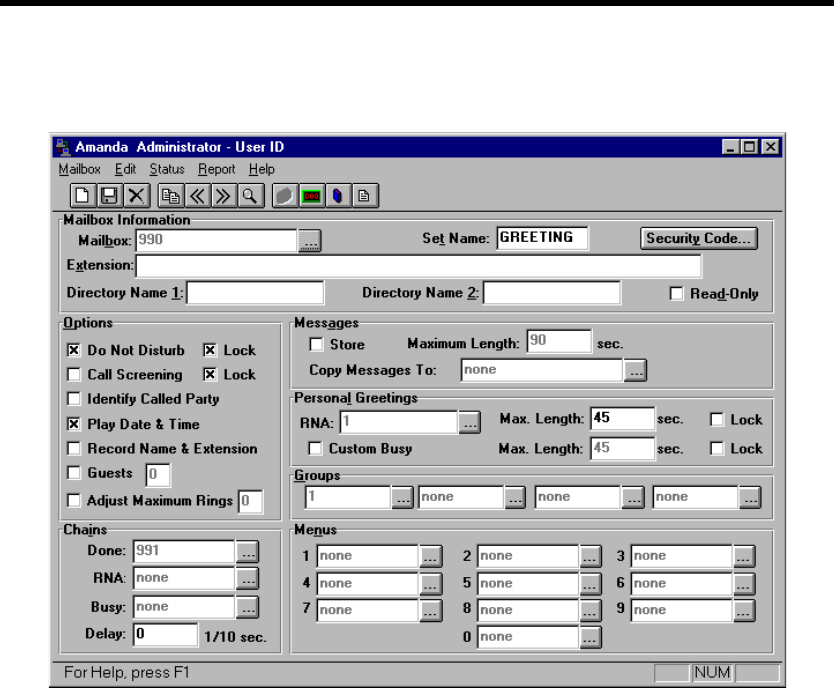
Task: Open the Status menu
Action: [x=167, y=170]
